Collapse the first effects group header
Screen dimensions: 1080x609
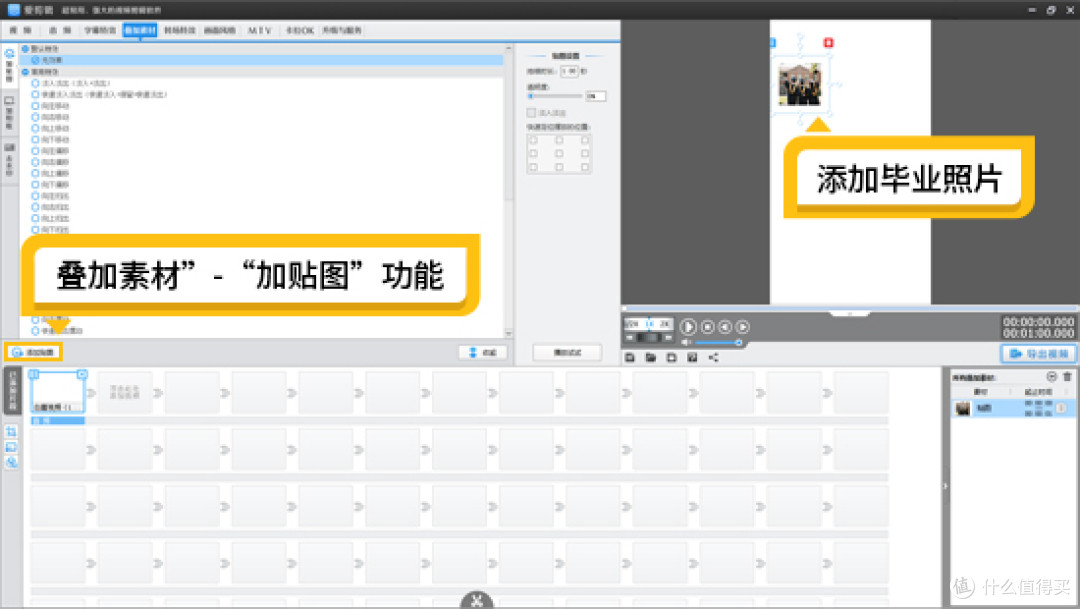point(25,49)
